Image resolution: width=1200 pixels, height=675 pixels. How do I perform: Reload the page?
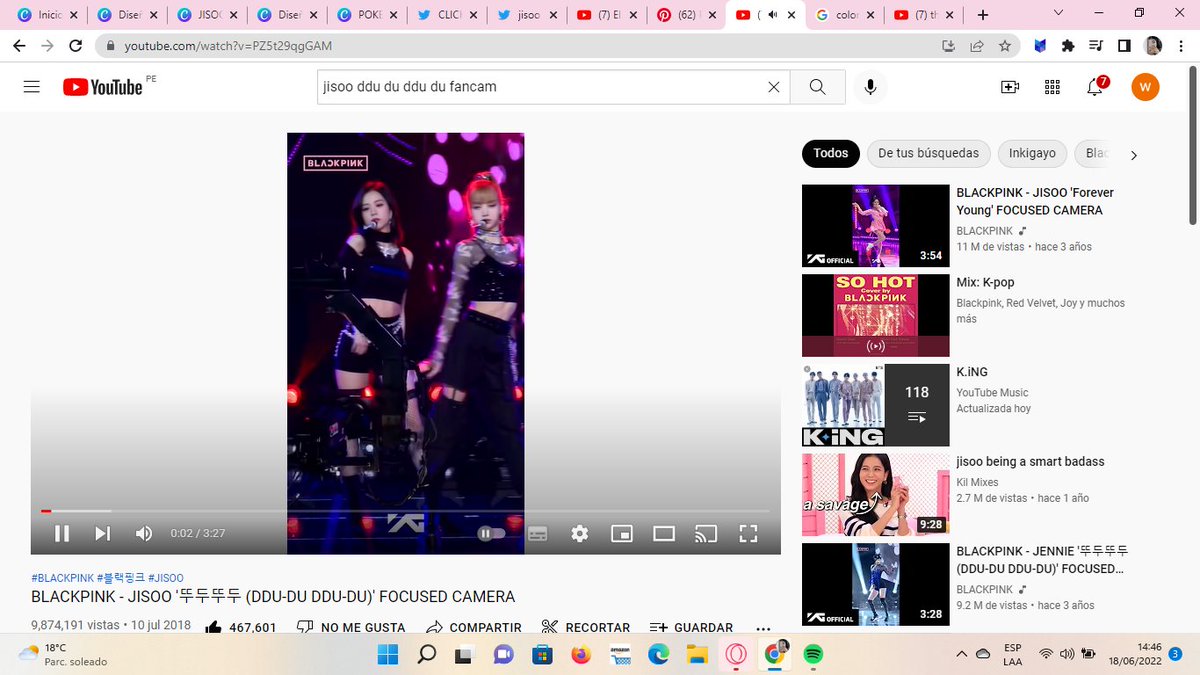coord(76,46)
